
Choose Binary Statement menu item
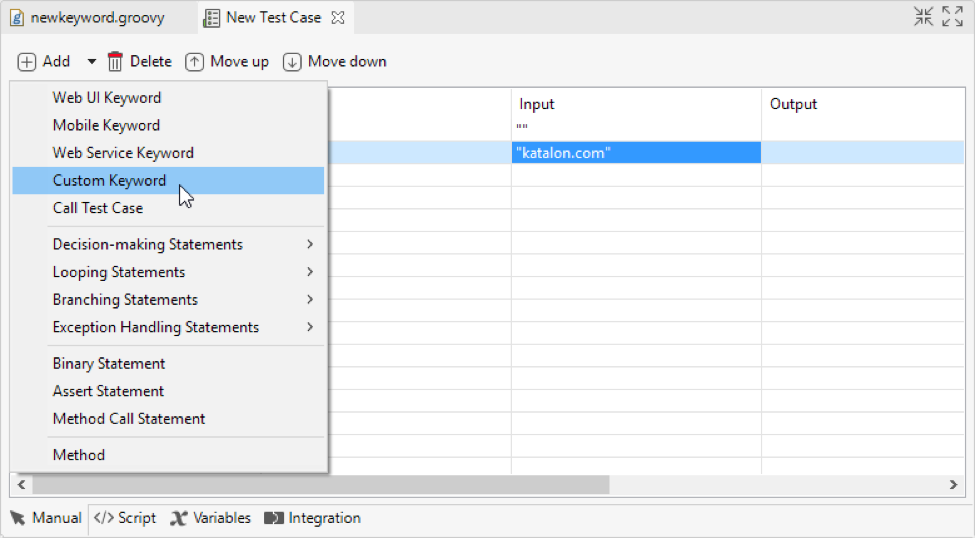click(168, 363)
